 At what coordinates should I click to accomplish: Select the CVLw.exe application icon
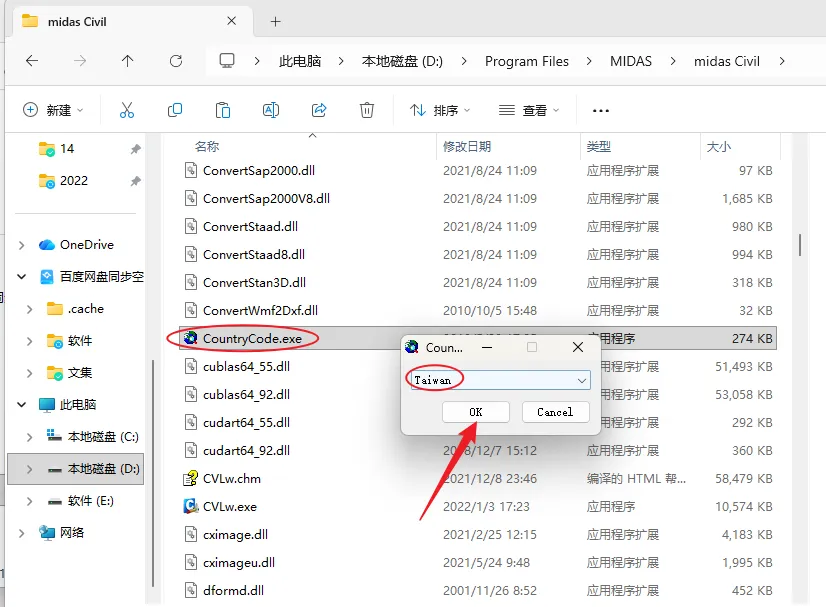click(190, 506)
